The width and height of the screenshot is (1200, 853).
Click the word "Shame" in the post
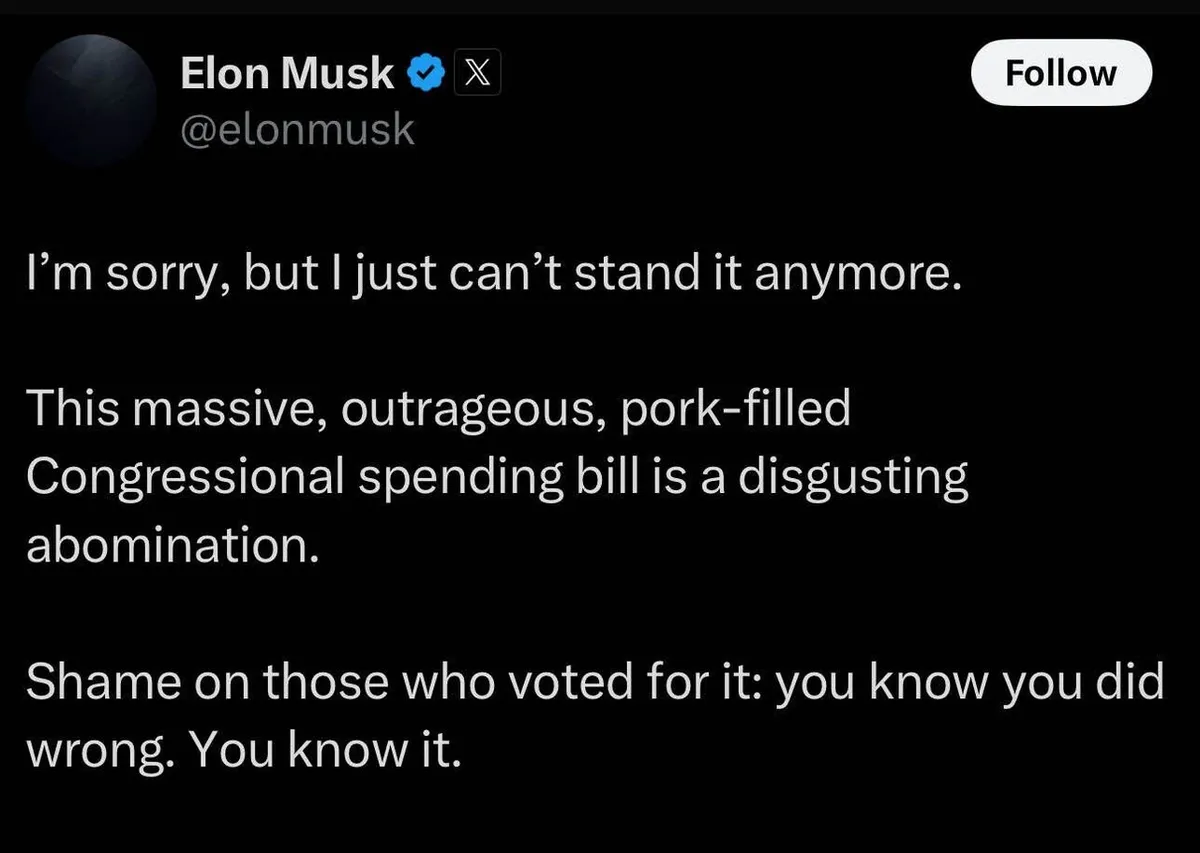coord(96,681)
